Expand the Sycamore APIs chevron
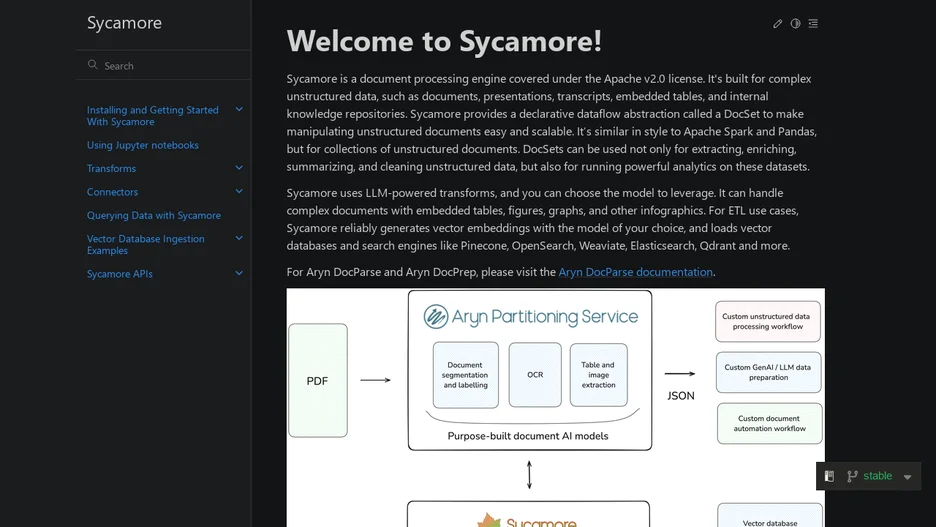Viewport: 936px width, 527px height. 239,274
